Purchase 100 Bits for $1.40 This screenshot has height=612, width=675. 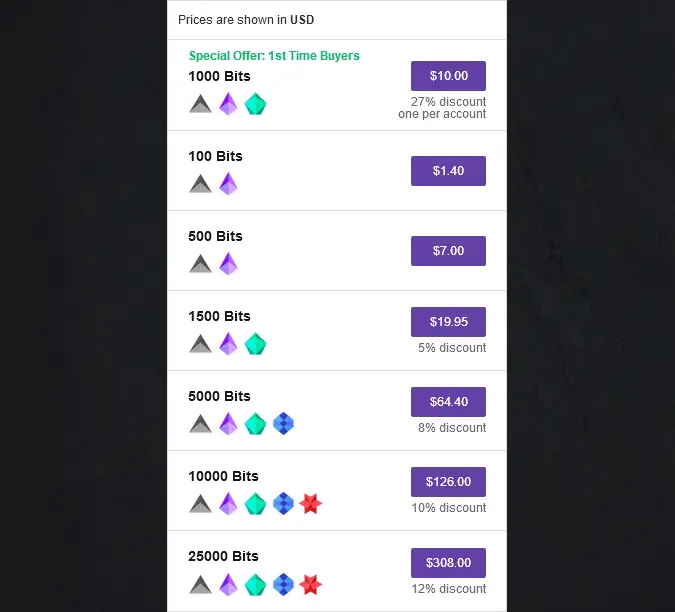(x=448, y=171)
